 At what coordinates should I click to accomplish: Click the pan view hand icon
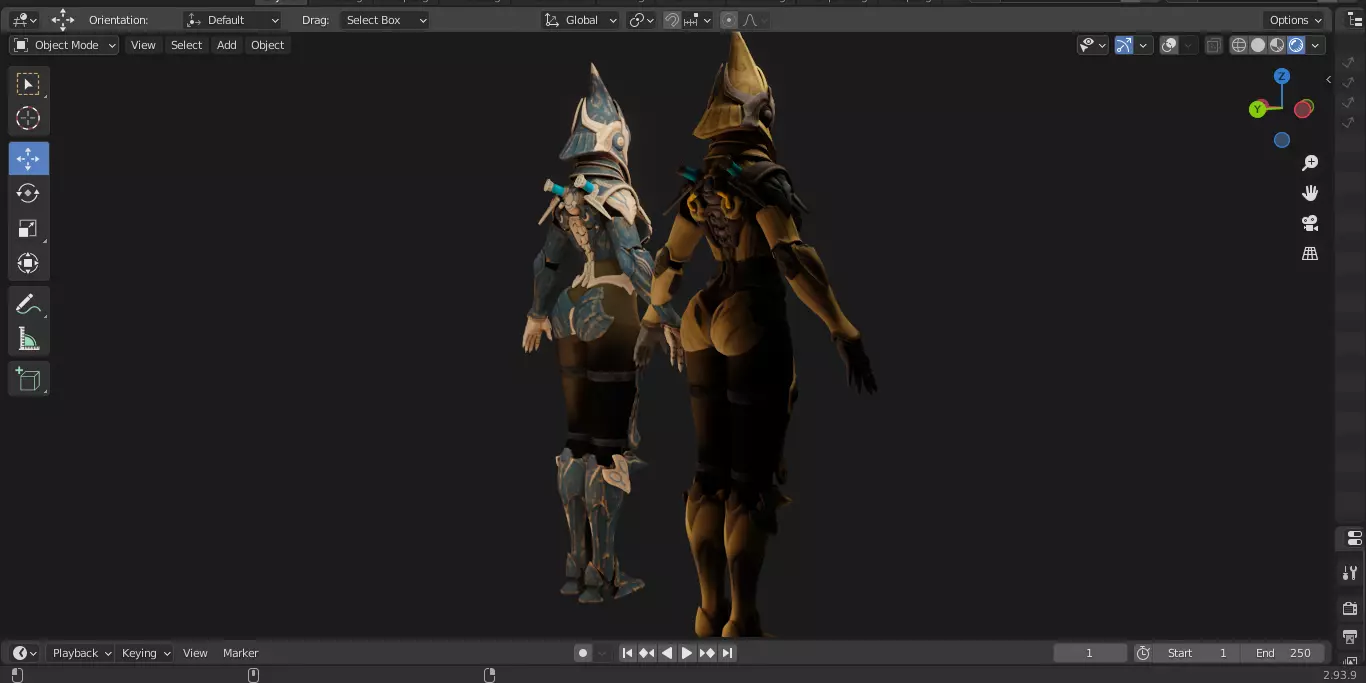[x=1310, y=193]
